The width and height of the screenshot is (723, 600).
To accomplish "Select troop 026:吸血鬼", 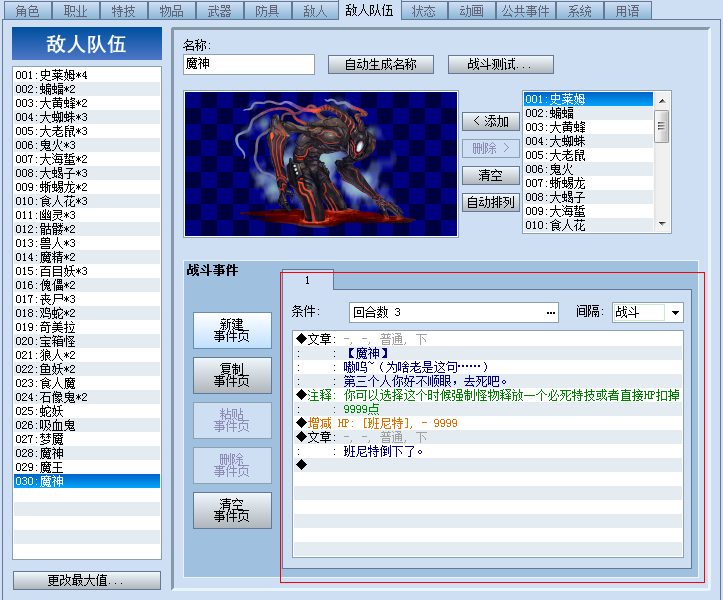I will pos(87,425).
